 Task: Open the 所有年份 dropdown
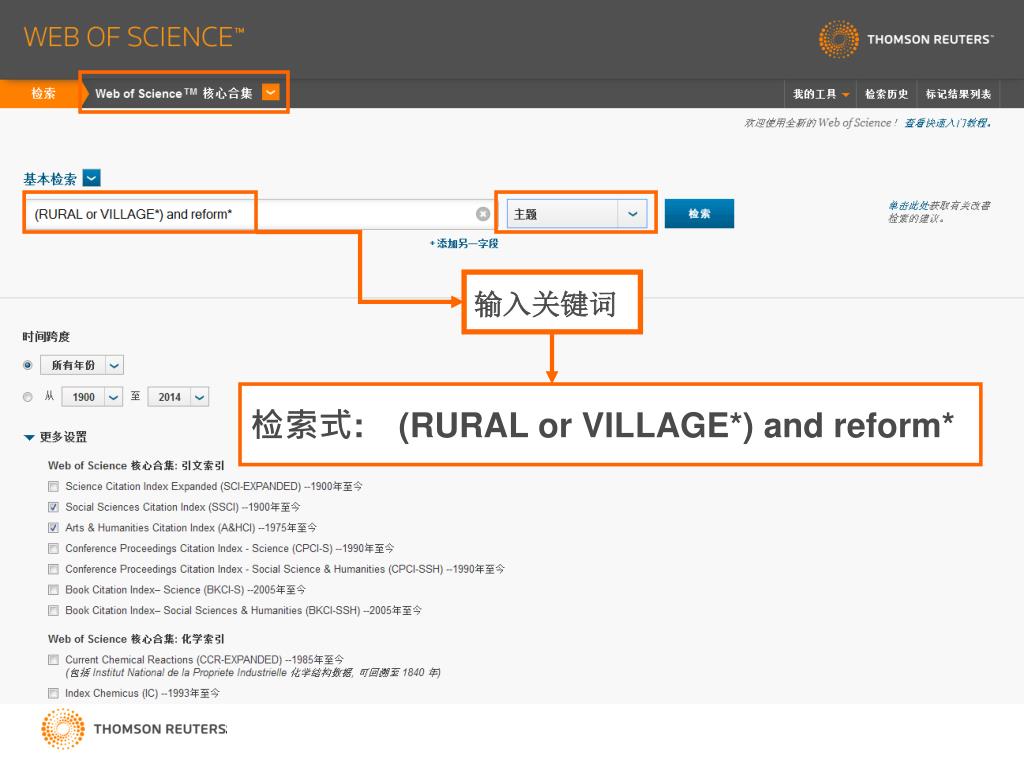(82, 365)
